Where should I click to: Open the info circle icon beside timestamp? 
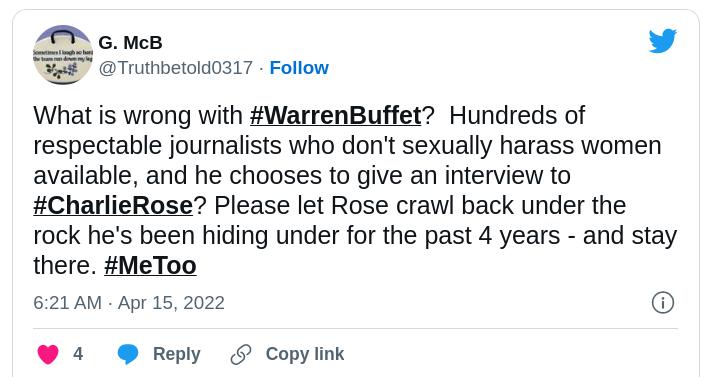tap(663, 302)
